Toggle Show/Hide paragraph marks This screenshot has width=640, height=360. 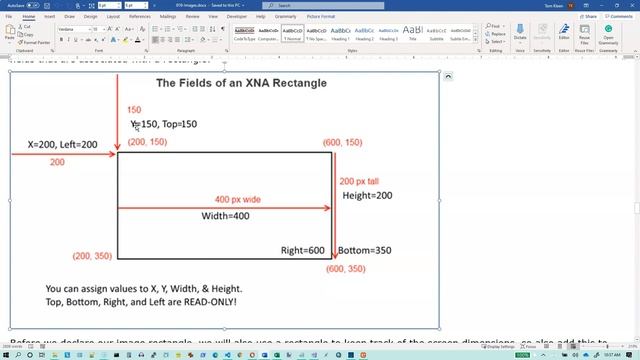point(222,29)
